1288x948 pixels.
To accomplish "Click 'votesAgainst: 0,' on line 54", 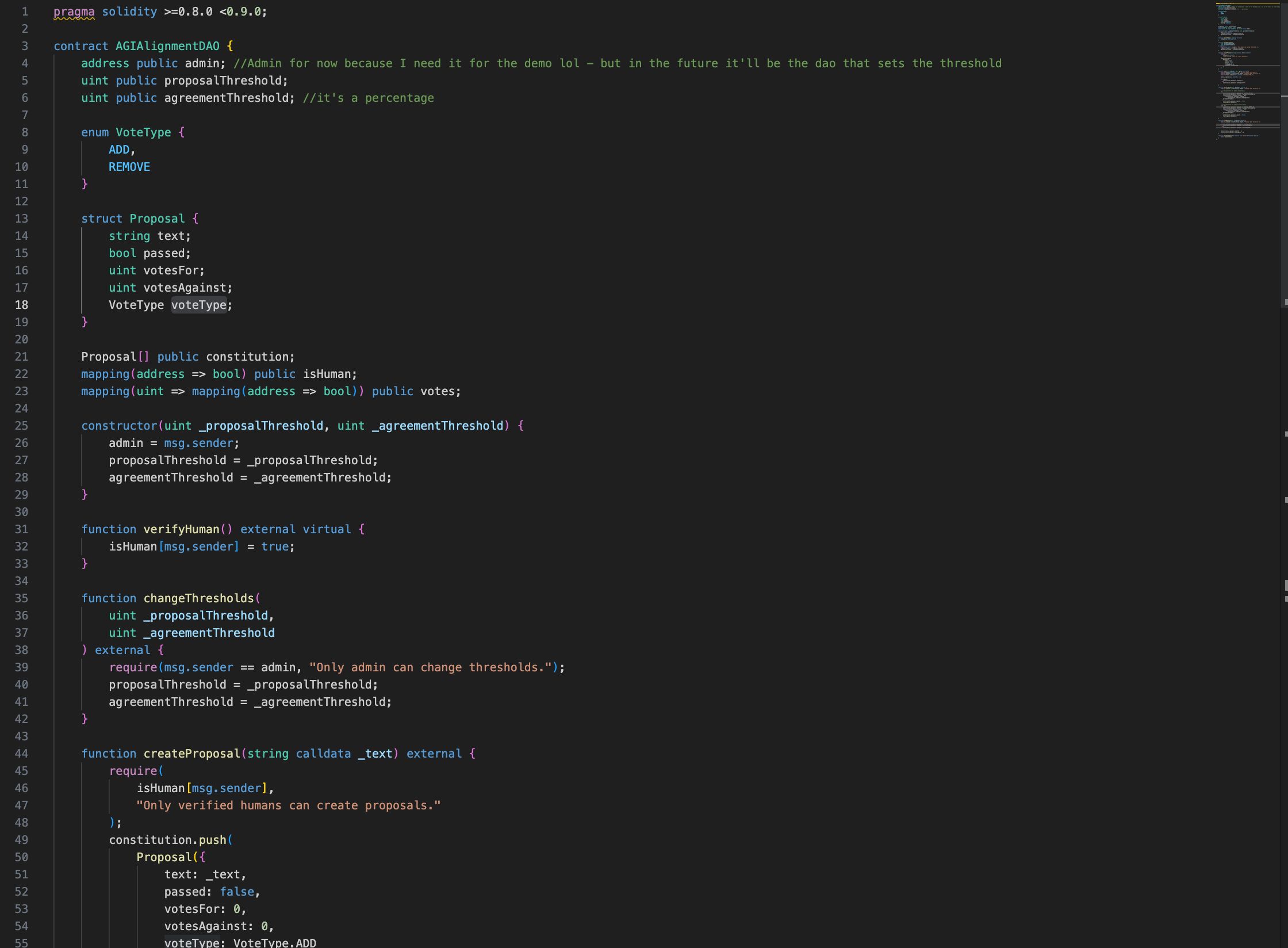I will pyautogui.click(x=219, y=926).
